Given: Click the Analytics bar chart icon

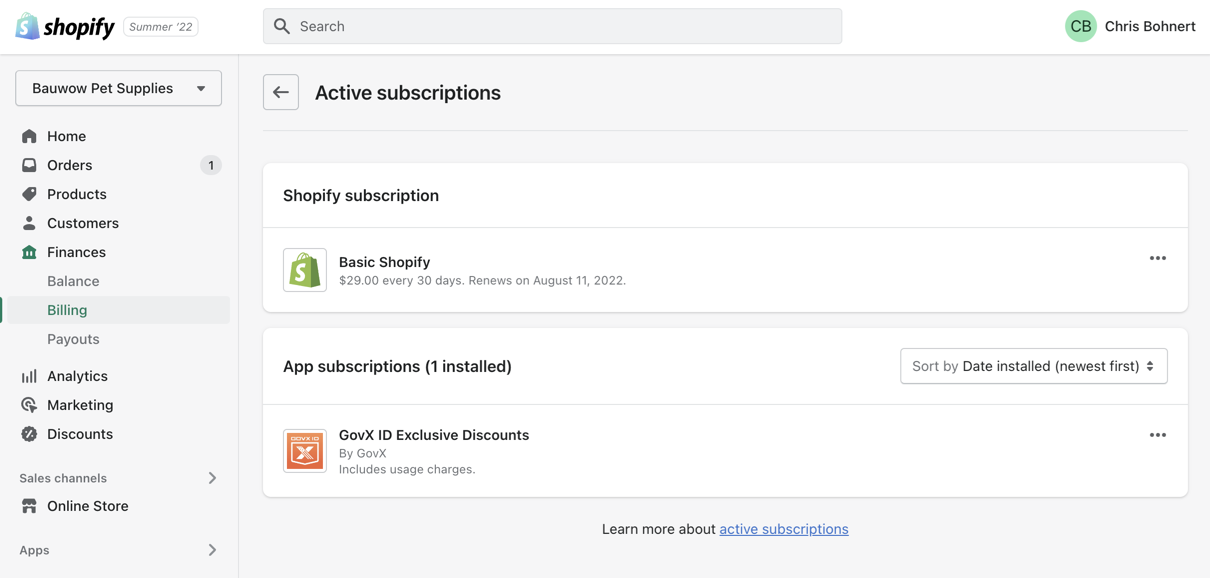Looking at the screenshot, I should pos(29,376).
